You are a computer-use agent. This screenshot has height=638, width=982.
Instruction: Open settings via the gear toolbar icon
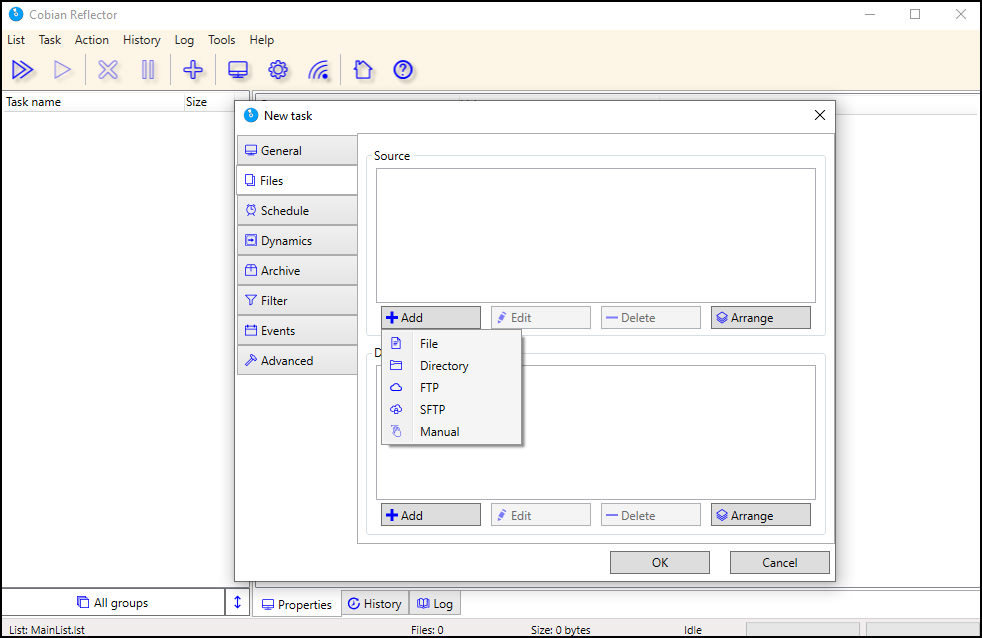pyautogui.click(x=278, y=69)
